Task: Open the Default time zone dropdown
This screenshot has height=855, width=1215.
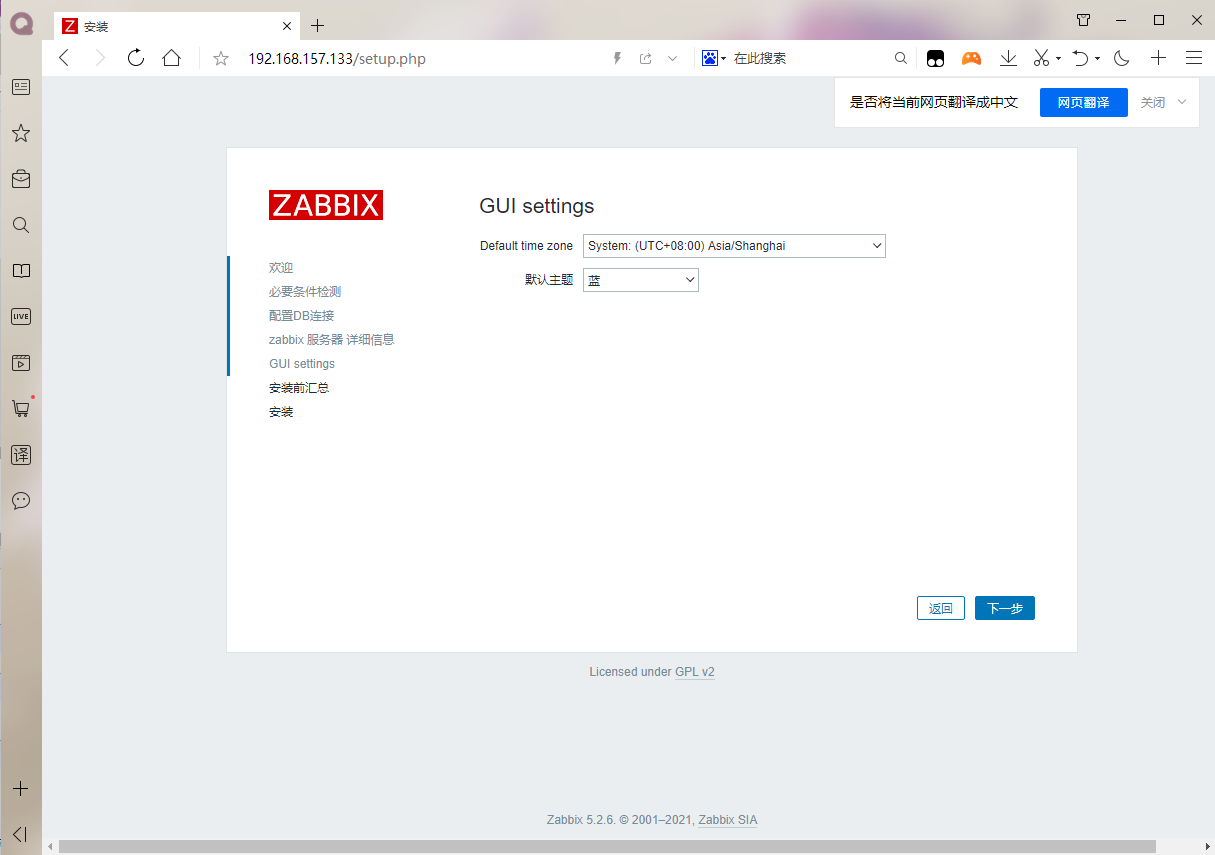Action: pyautogui.click(x=734, y=246)
